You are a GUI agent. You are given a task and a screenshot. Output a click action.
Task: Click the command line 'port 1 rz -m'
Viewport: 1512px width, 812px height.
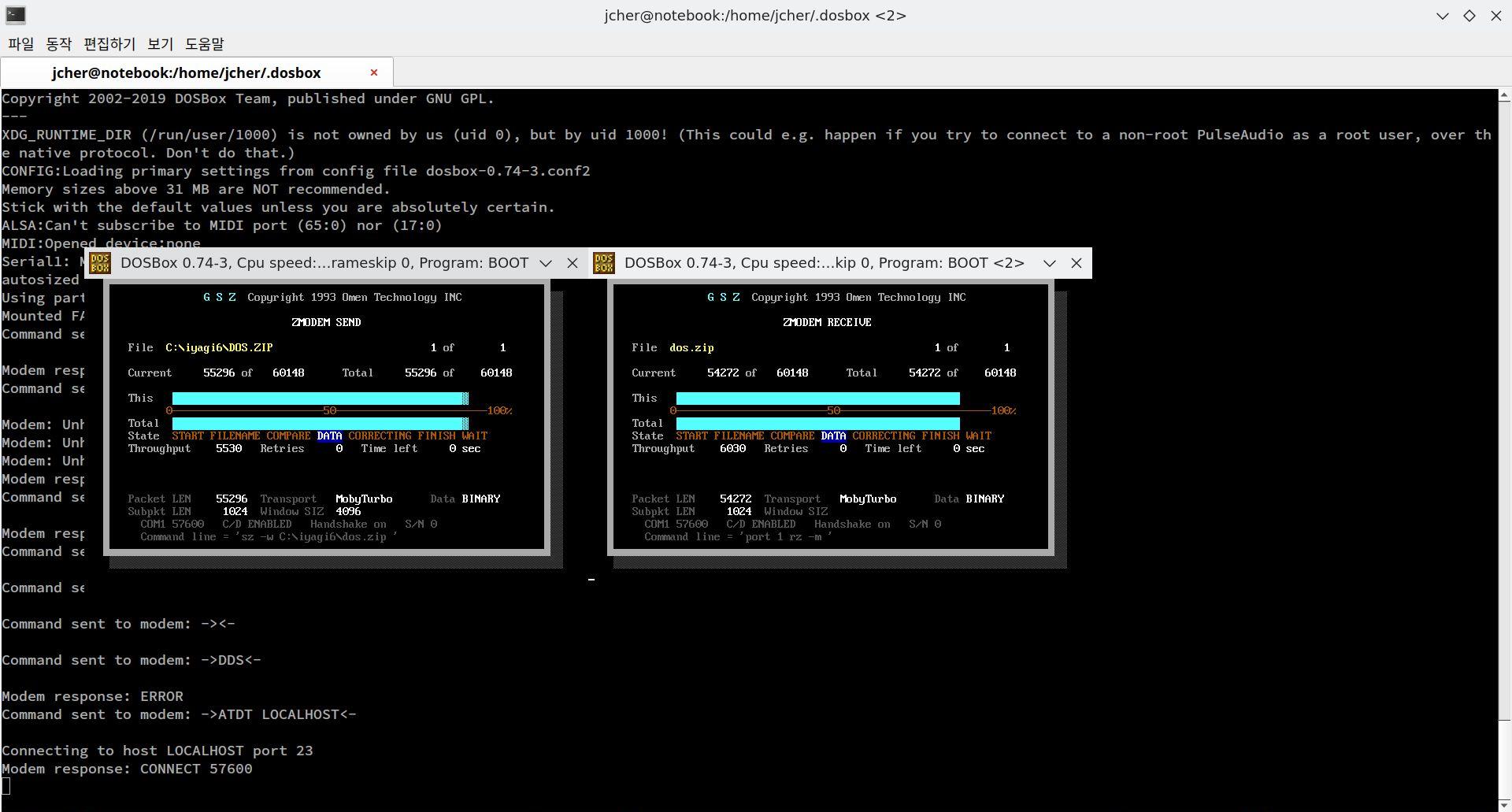738,536
